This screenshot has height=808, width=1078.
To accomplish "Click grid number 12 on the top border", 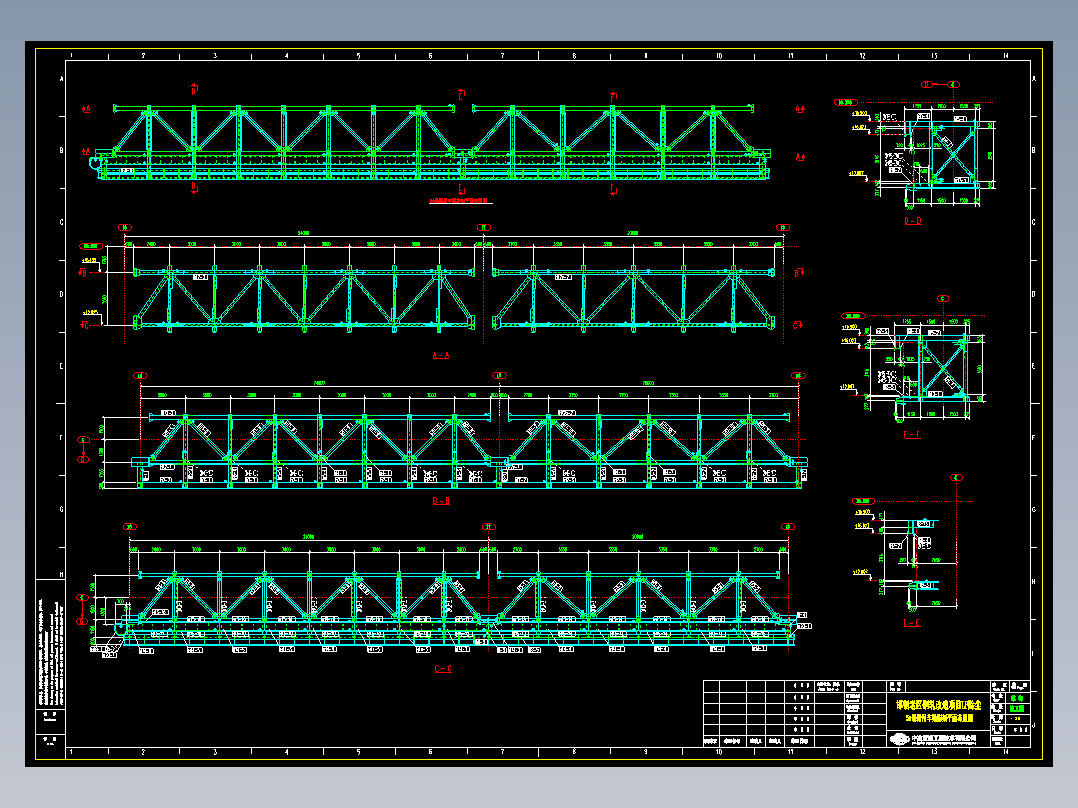I will [x=862, y=56].
